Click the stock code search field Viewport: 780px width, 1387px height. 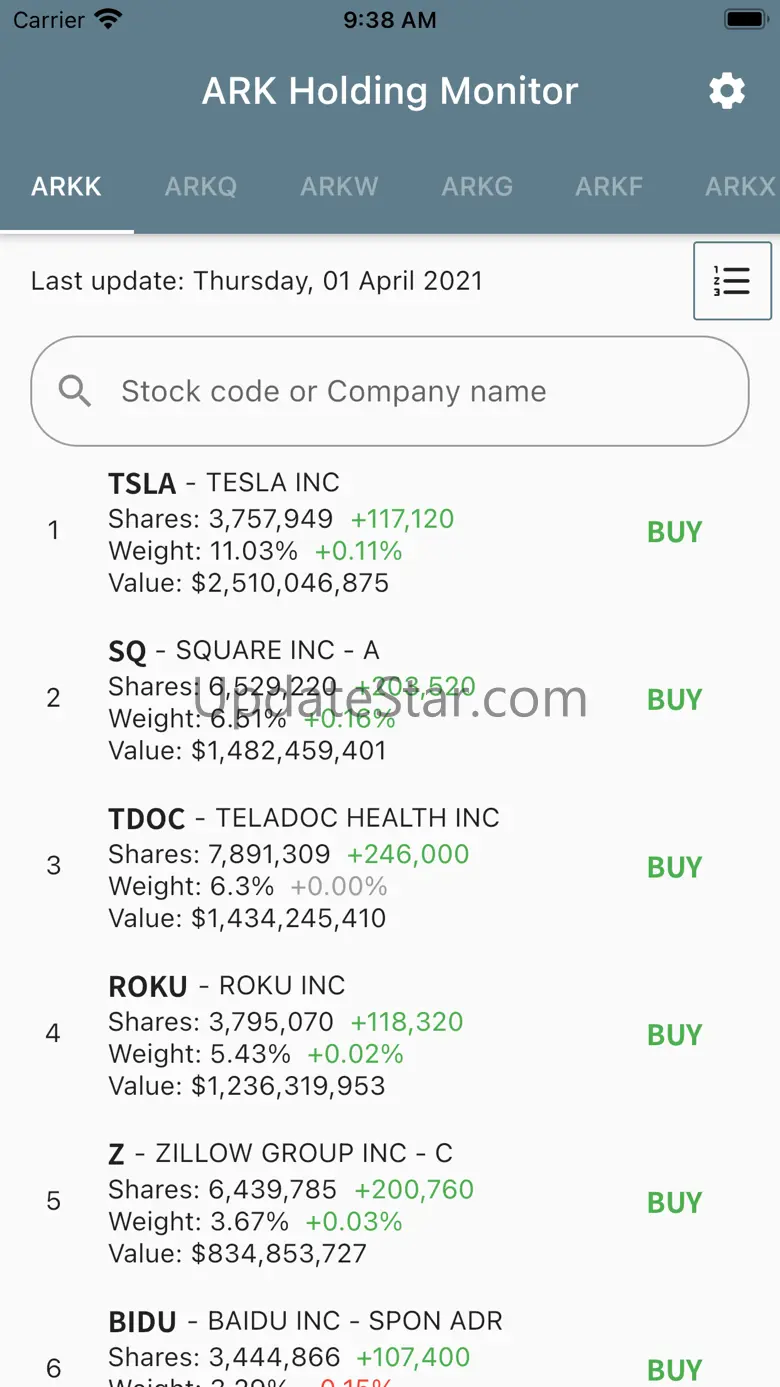(x=400, y=391)
